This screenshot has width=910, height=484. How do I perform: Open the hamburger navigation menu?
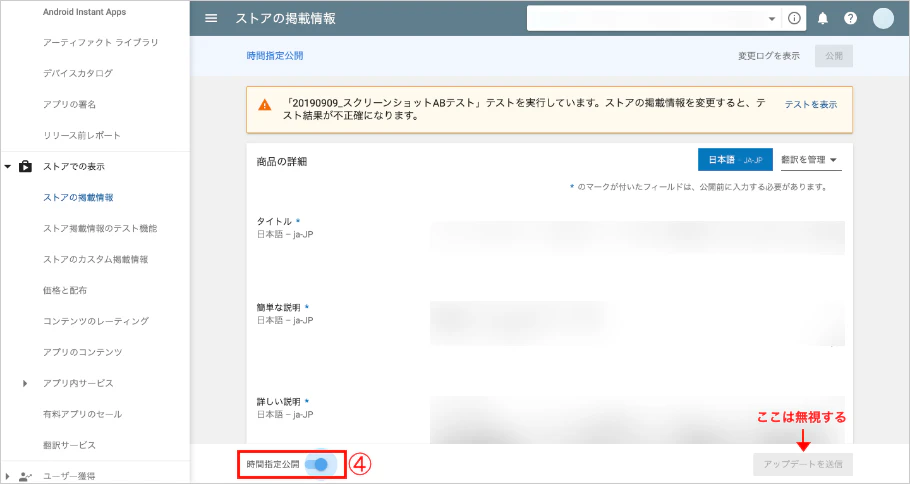click(212, 19)
